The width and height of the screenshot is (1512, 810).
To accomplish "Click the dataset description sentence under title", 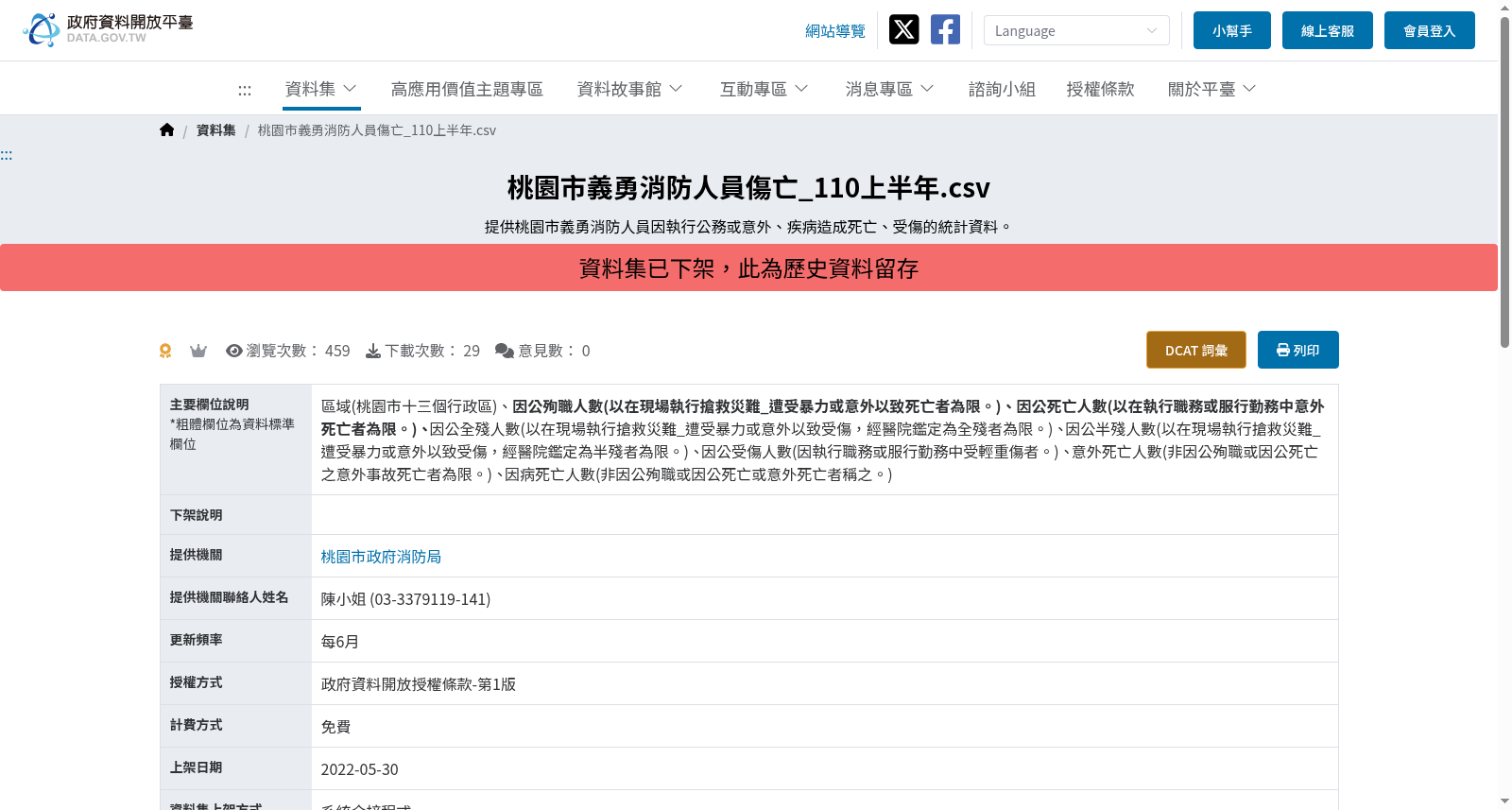I will tap(748, 227).
